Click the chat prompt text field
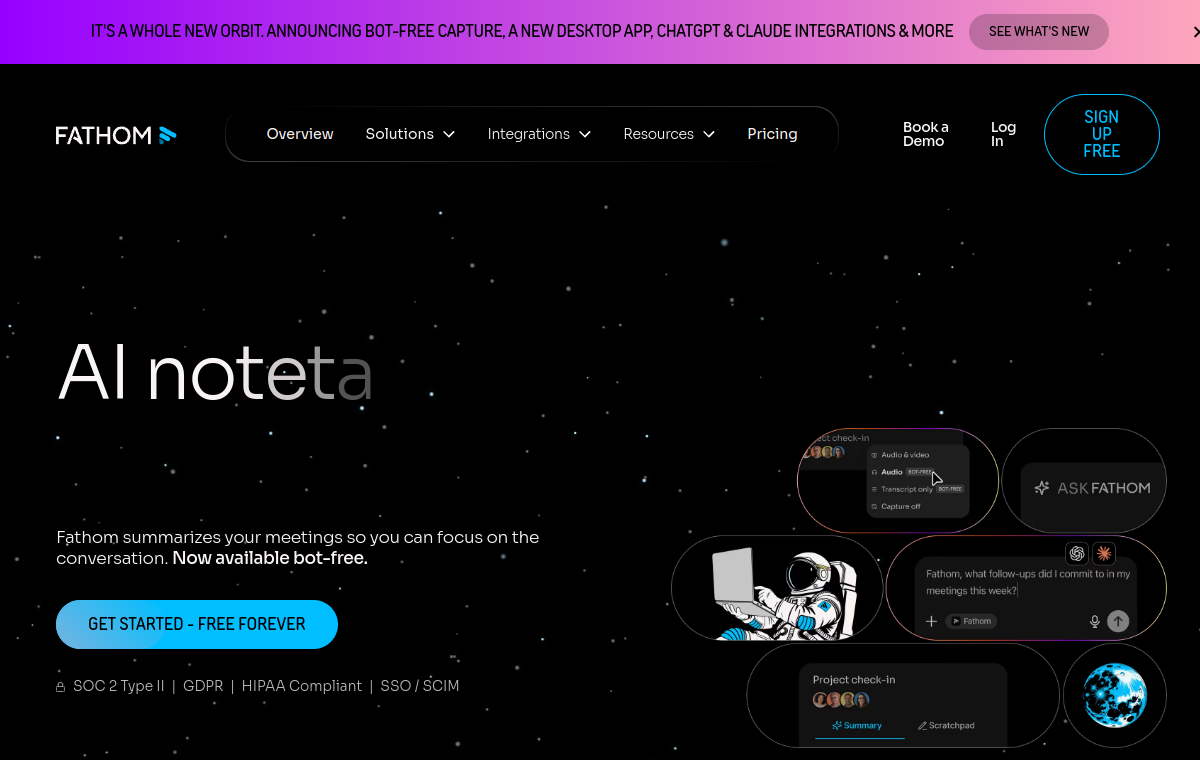The width and height of the screenshot is (1200, 760). (x=1028, y=582)
